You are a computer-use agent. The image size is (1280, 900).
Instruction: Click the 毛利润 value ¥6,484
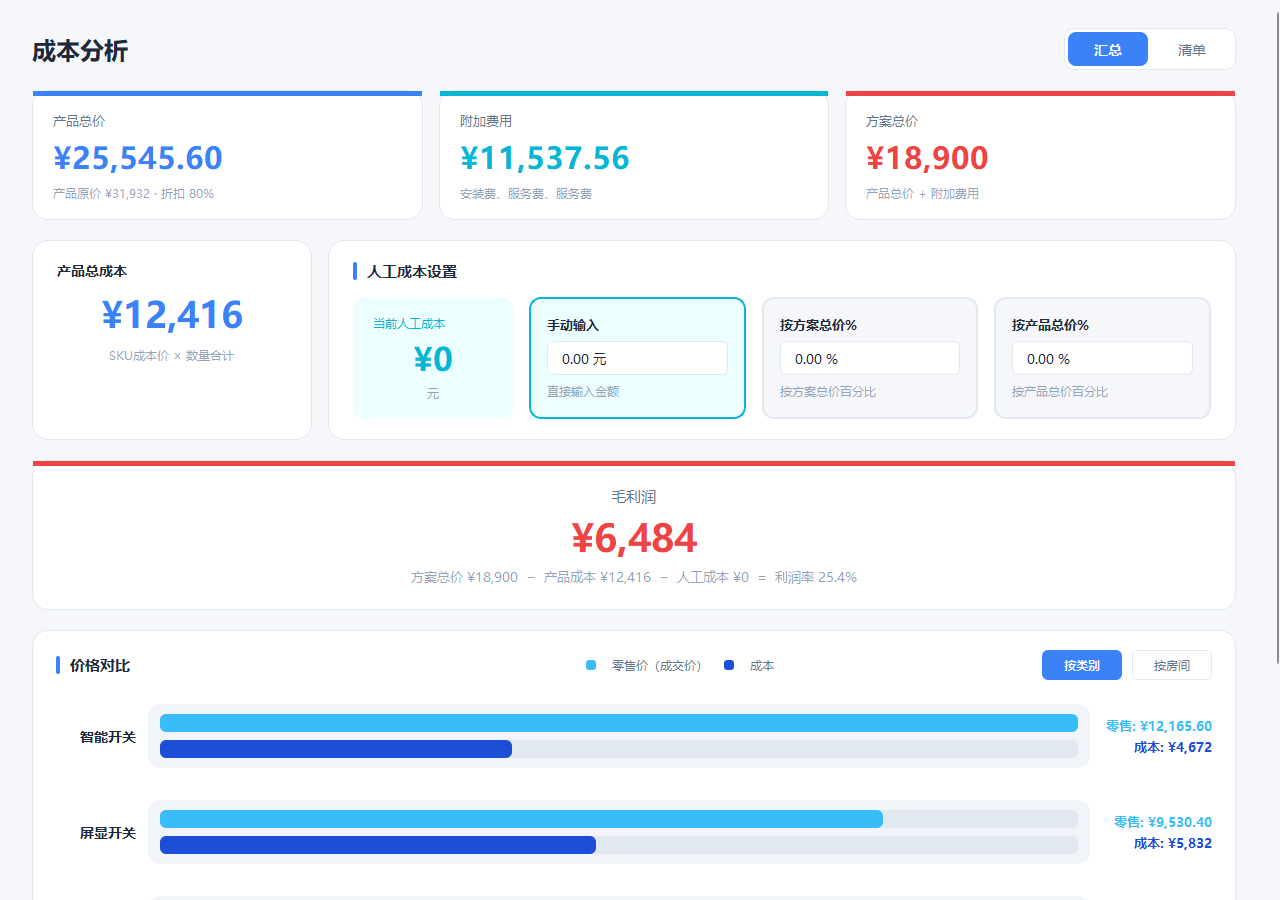634,538
